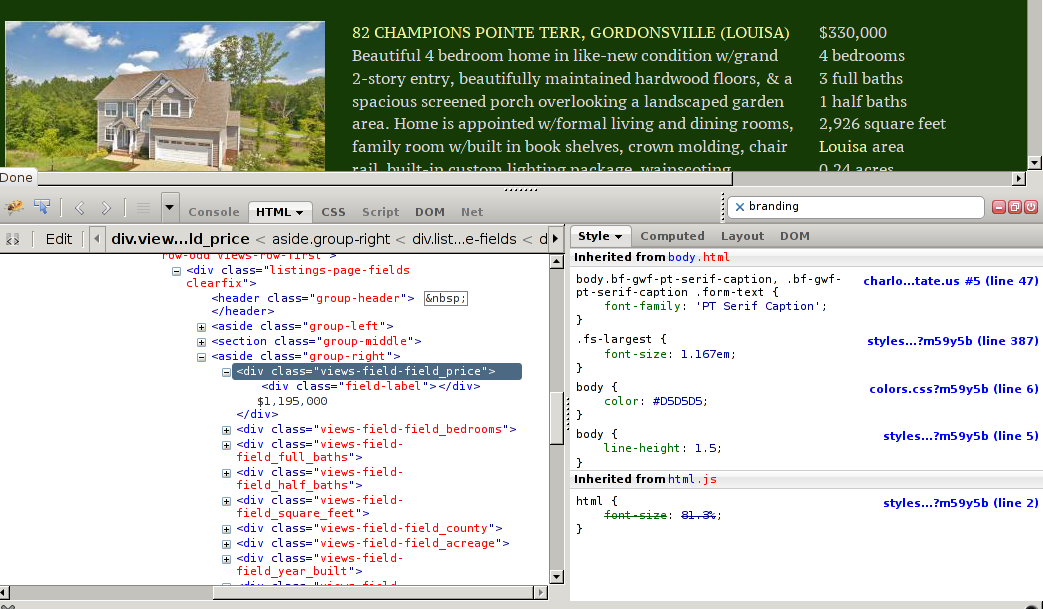Open the HTML tab options menu

pyautogui.click(x=299, y=213)
